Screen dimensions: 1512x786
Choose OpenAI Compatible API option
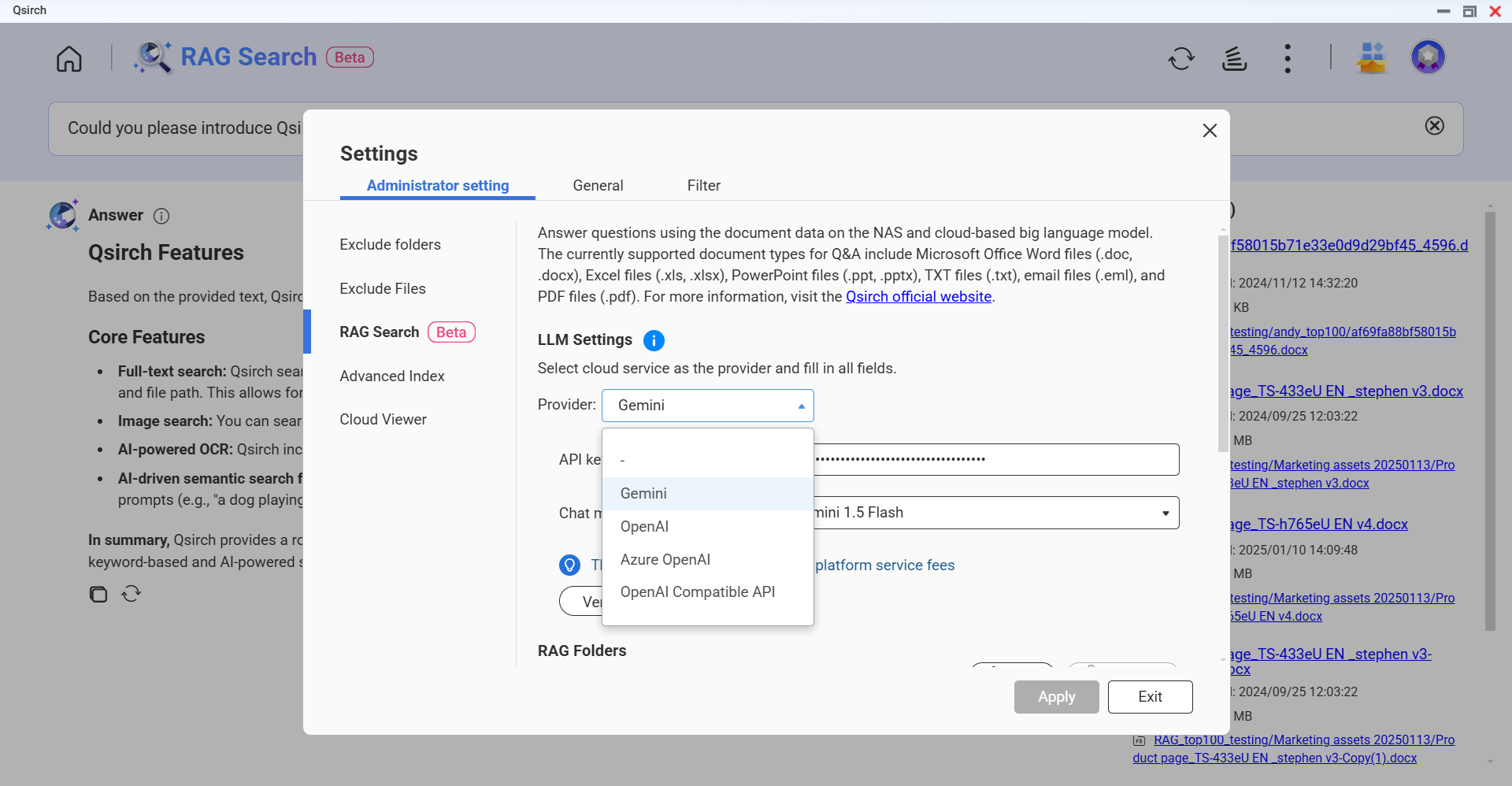coord(707,592)
